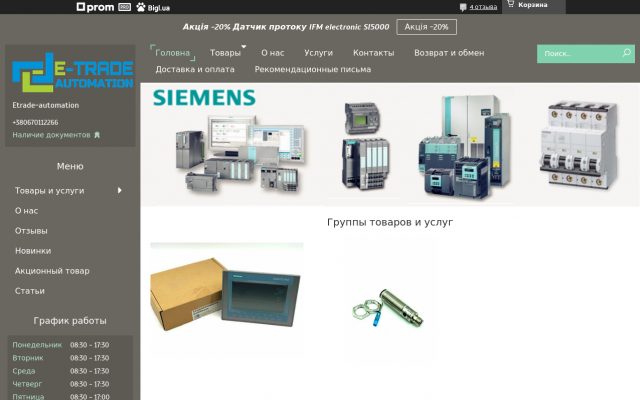The image size is (640, 400).
Task: Open Доставка и оплата page
Action: point(195,69)
